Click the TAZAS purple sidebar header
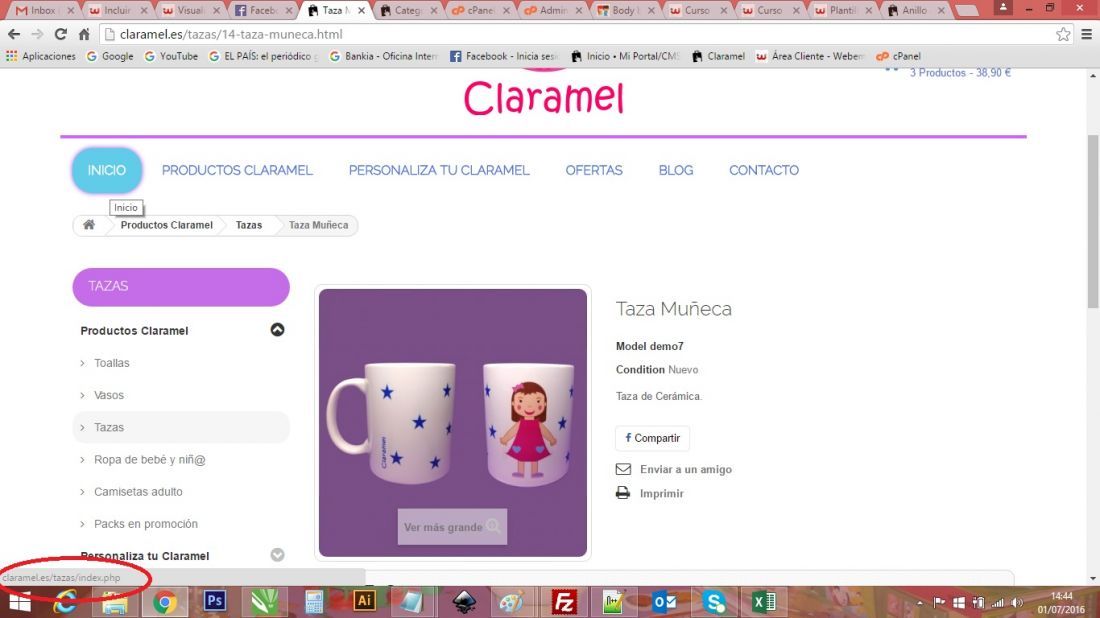Viewport: 1100px width, 618px height. (x=181, y=286)
